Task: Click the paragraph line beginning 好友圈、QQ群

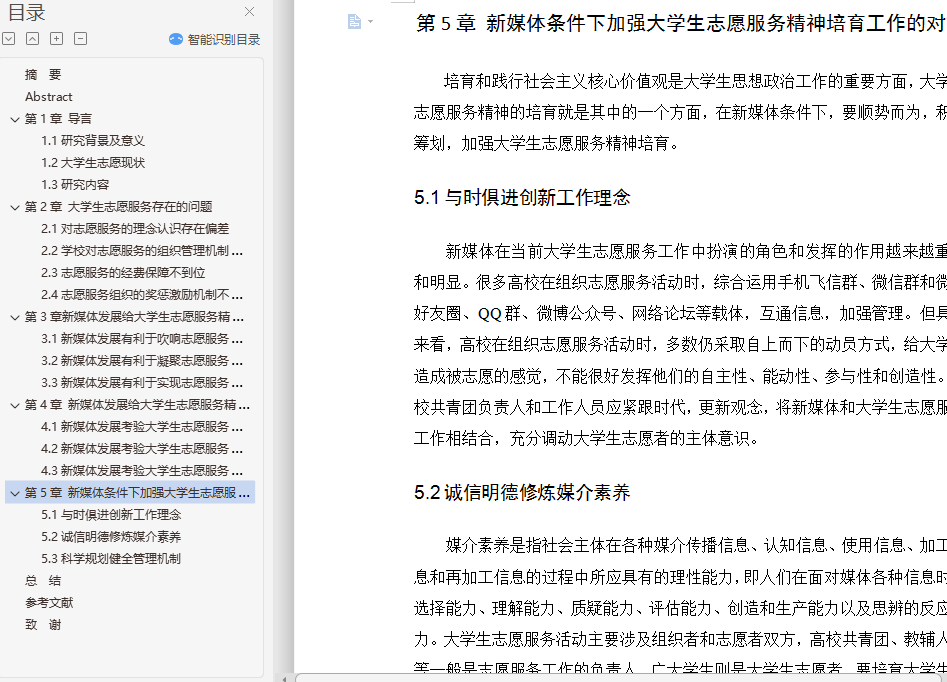Action: pos(680,314)
